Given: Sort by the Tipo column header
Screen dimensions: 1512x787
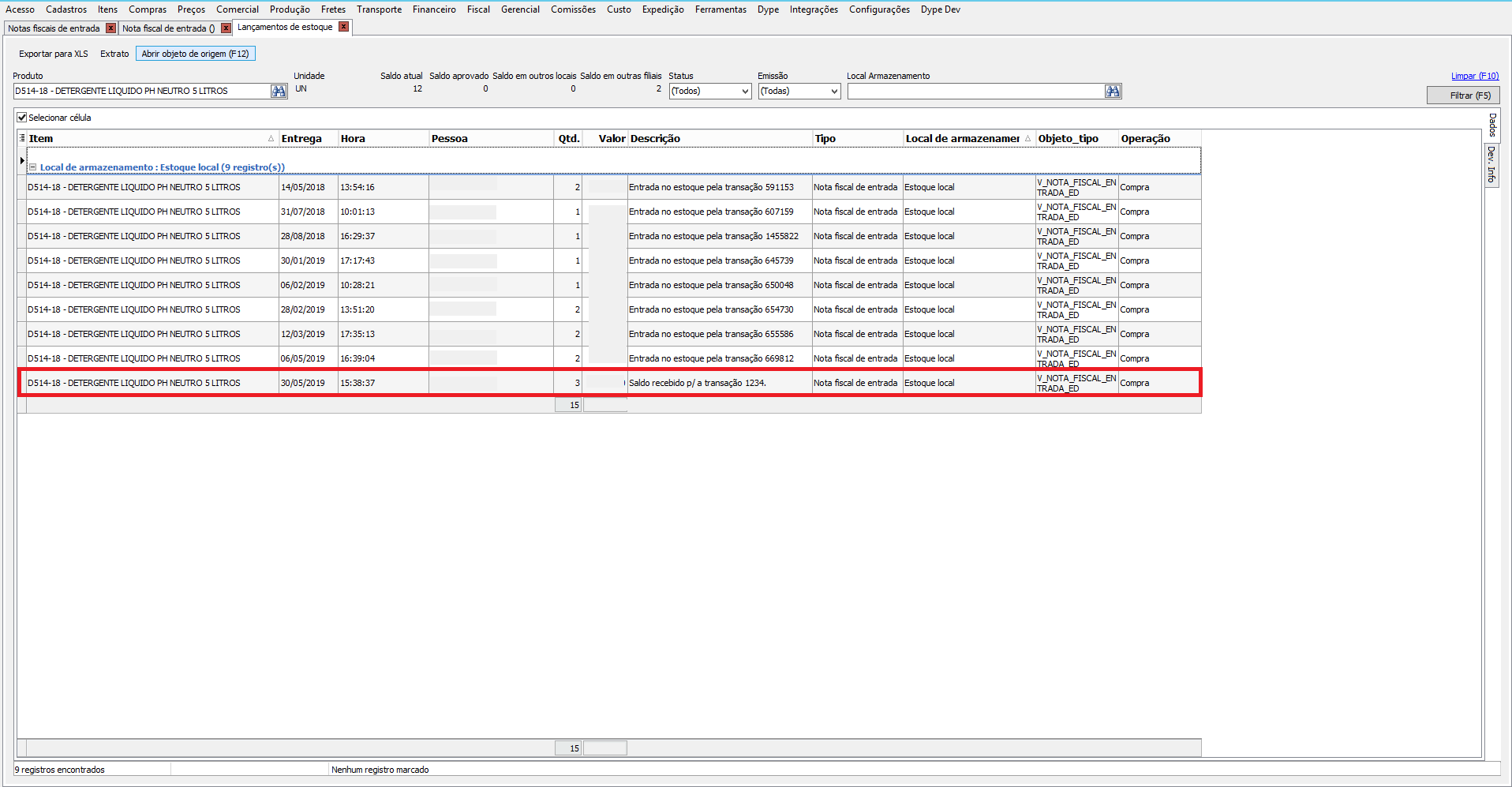Looking at the screenshot, I should pos(858,139).
